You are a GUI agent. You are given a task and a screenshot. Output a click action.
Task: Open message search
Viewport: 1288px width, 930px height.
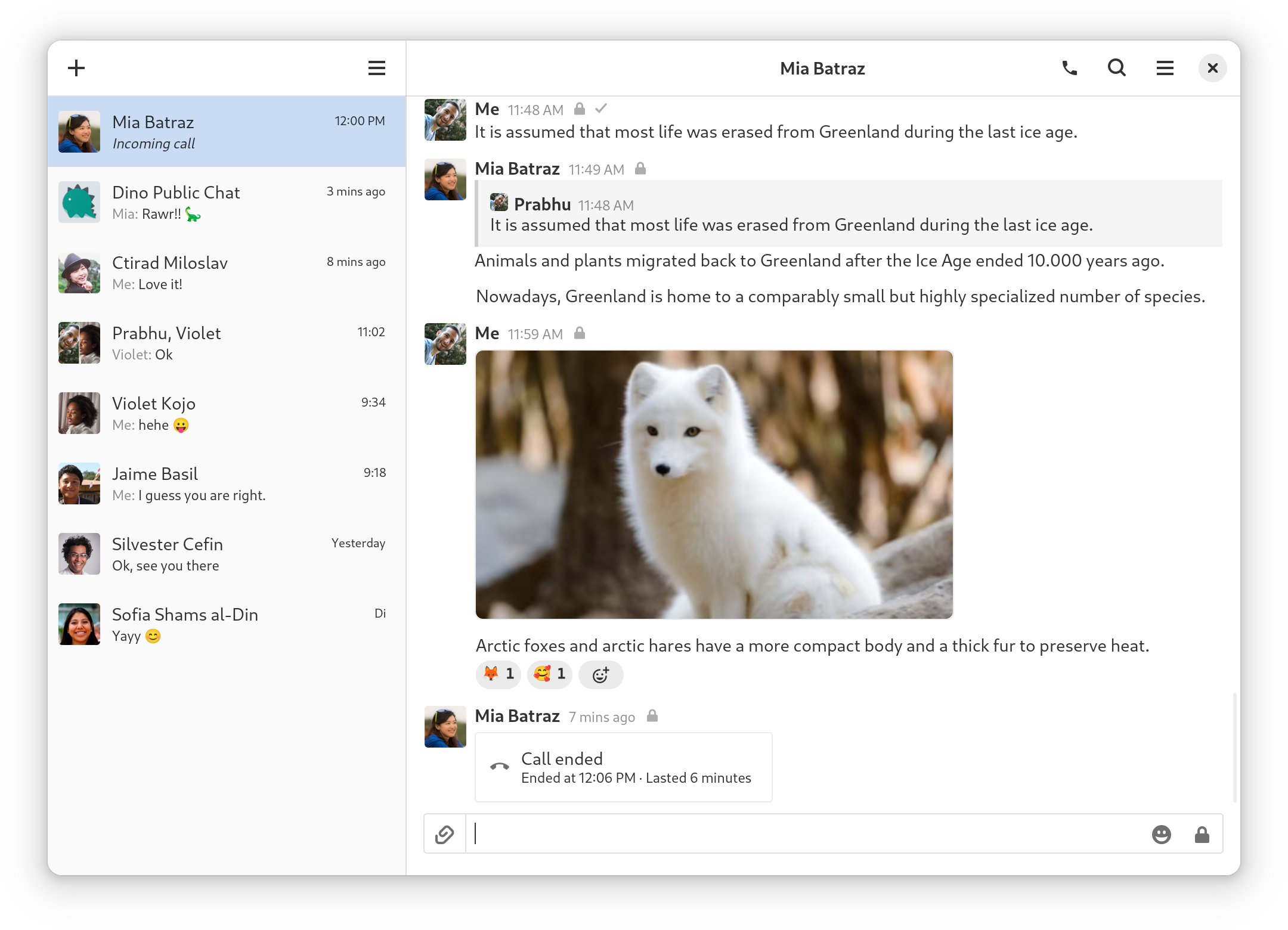[x=1116, y=67]
